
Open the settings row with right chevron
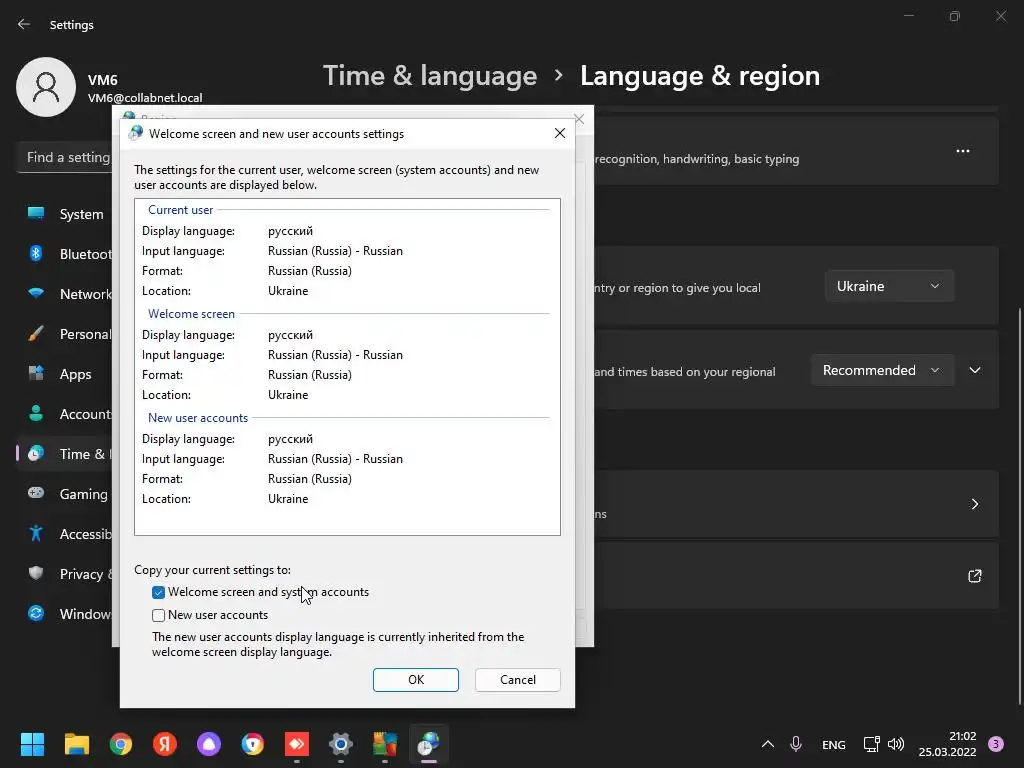[797, 504]
